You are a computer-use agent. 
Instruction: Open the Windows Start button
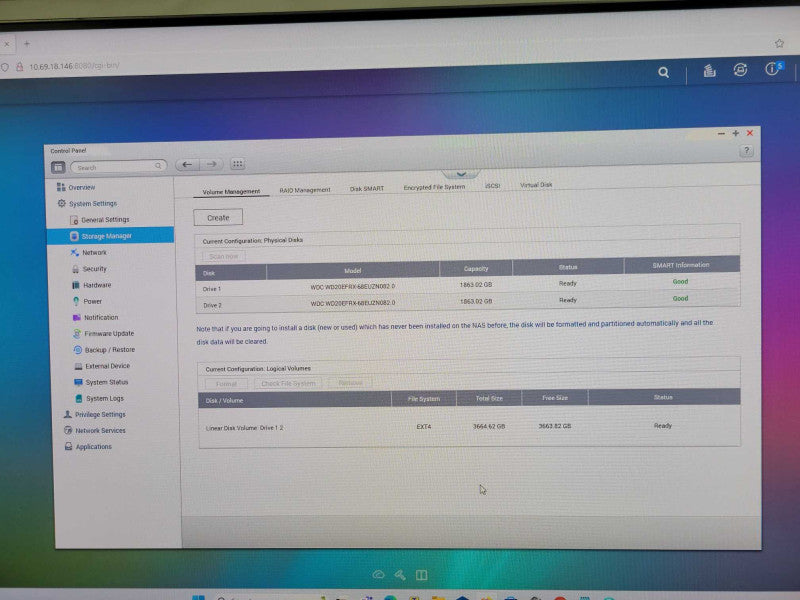click(x=198, y=597)
